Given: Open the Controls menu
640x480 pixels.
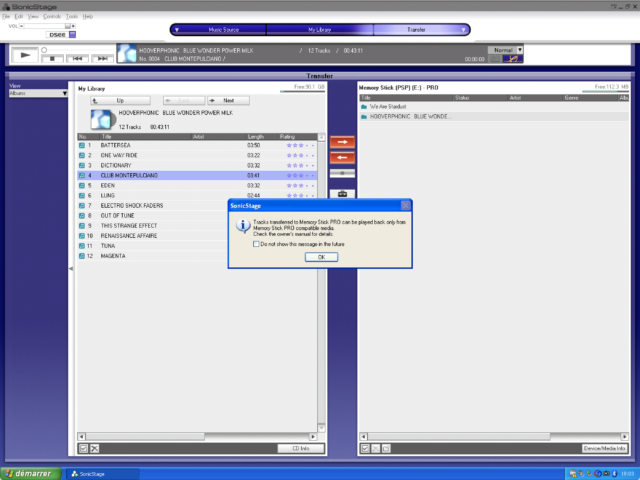Looking at the screenshot, I should tap(52, 16).
